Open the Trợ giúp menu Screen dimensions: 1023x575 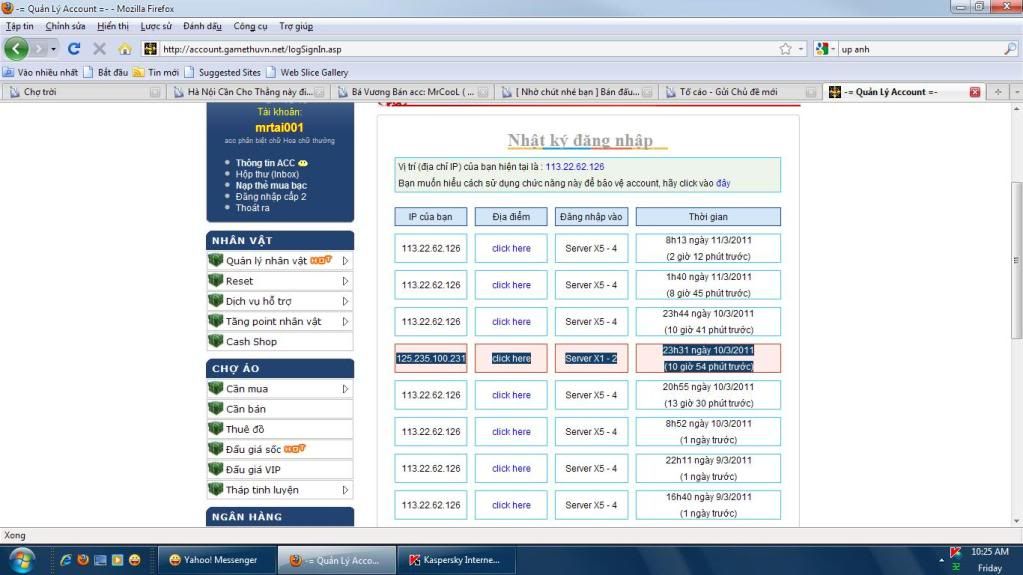pos(296,26)
